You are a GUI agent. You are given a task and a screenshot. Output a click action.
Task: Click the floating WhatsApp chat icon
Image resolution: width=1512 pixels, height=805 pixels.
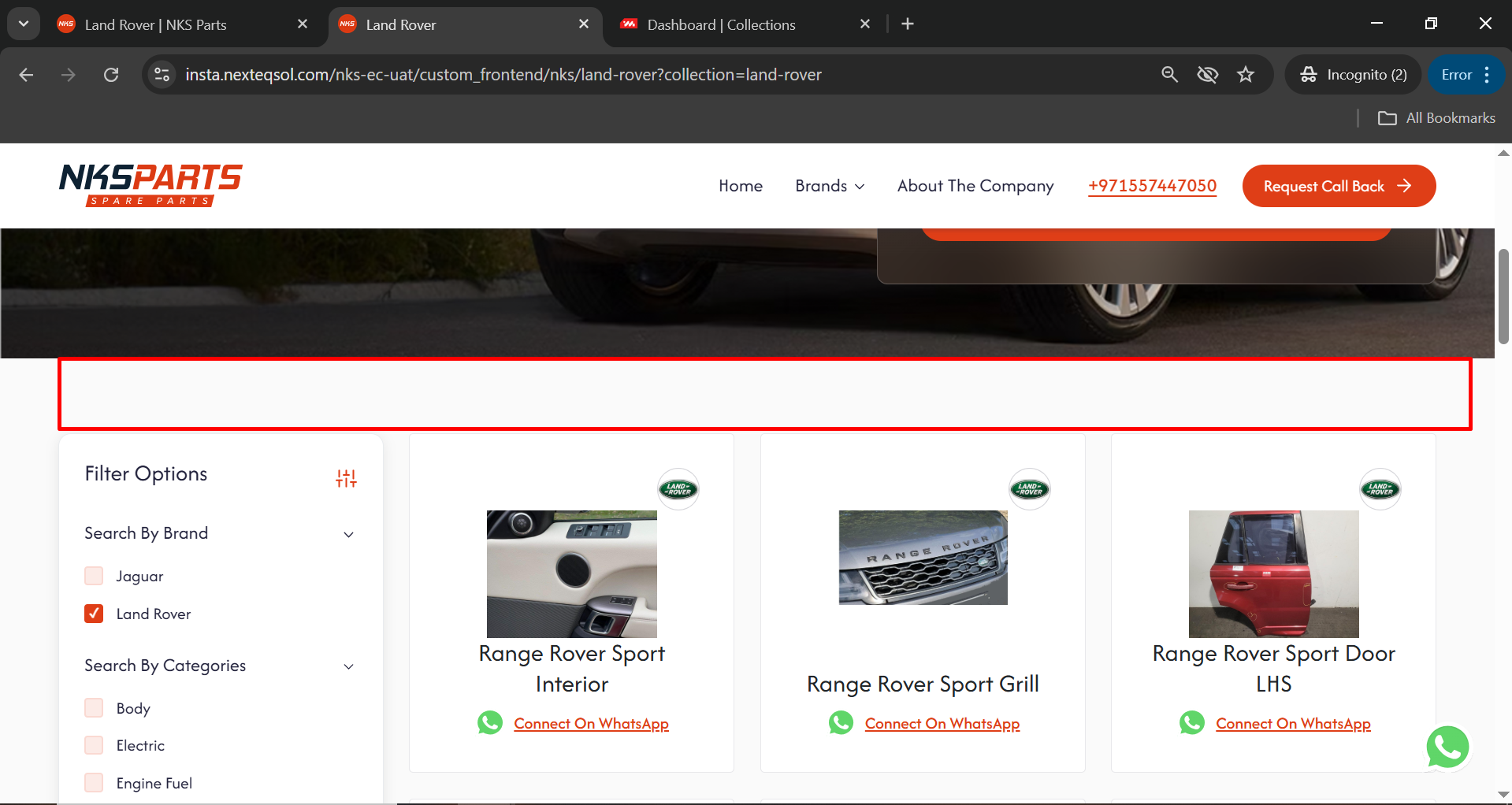click(x=1447, y=747)
